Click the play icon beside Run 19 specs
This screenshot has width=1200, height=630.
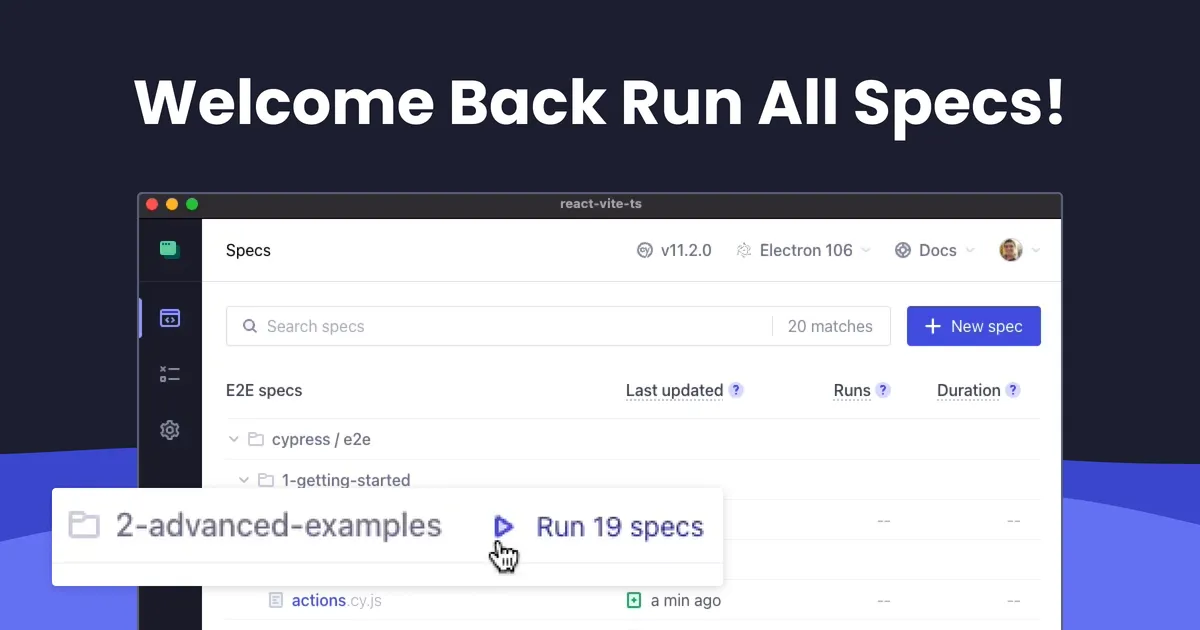[504, 526]
